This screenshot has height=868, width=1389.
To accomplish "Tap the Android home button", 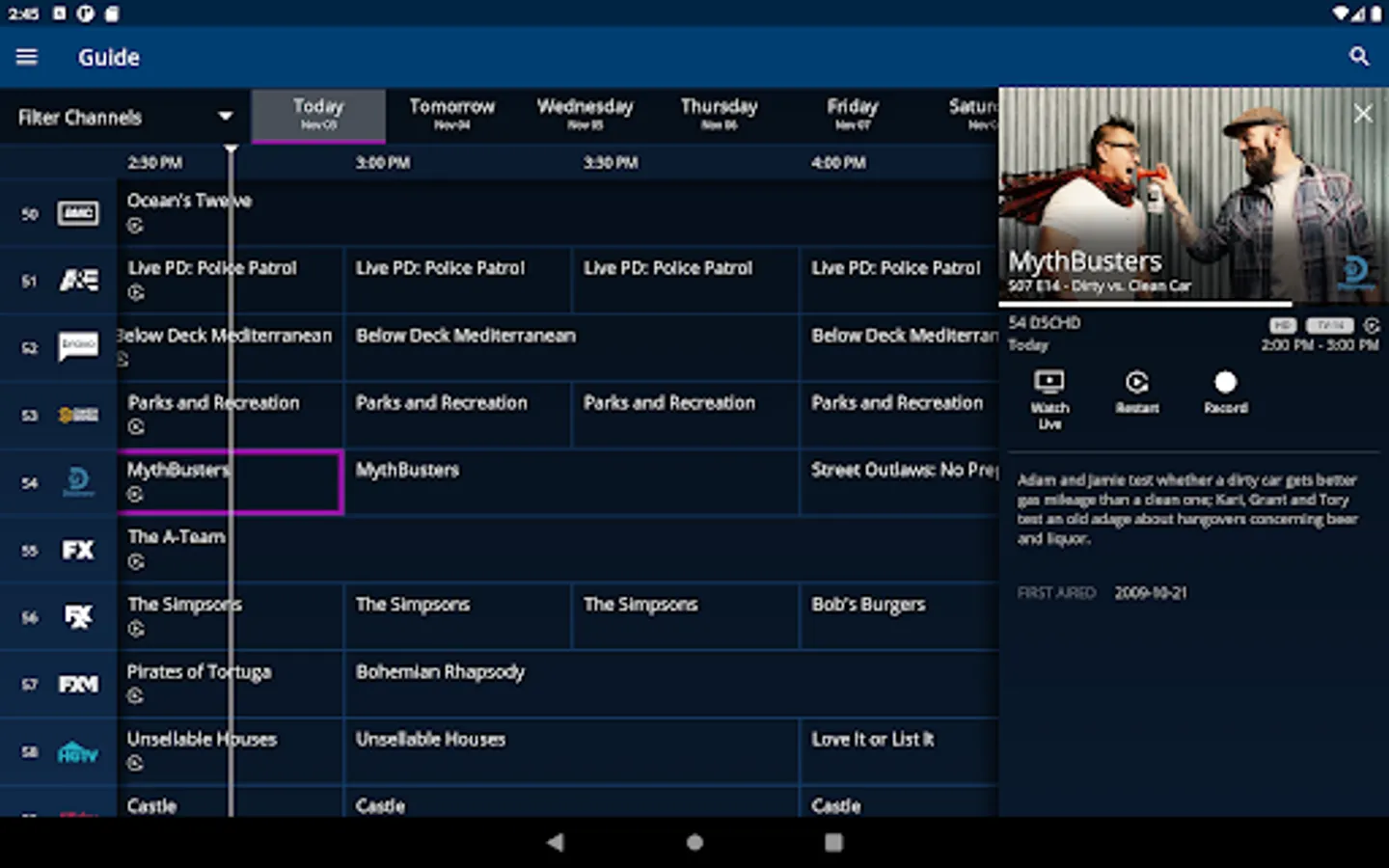I will point(694,842).
